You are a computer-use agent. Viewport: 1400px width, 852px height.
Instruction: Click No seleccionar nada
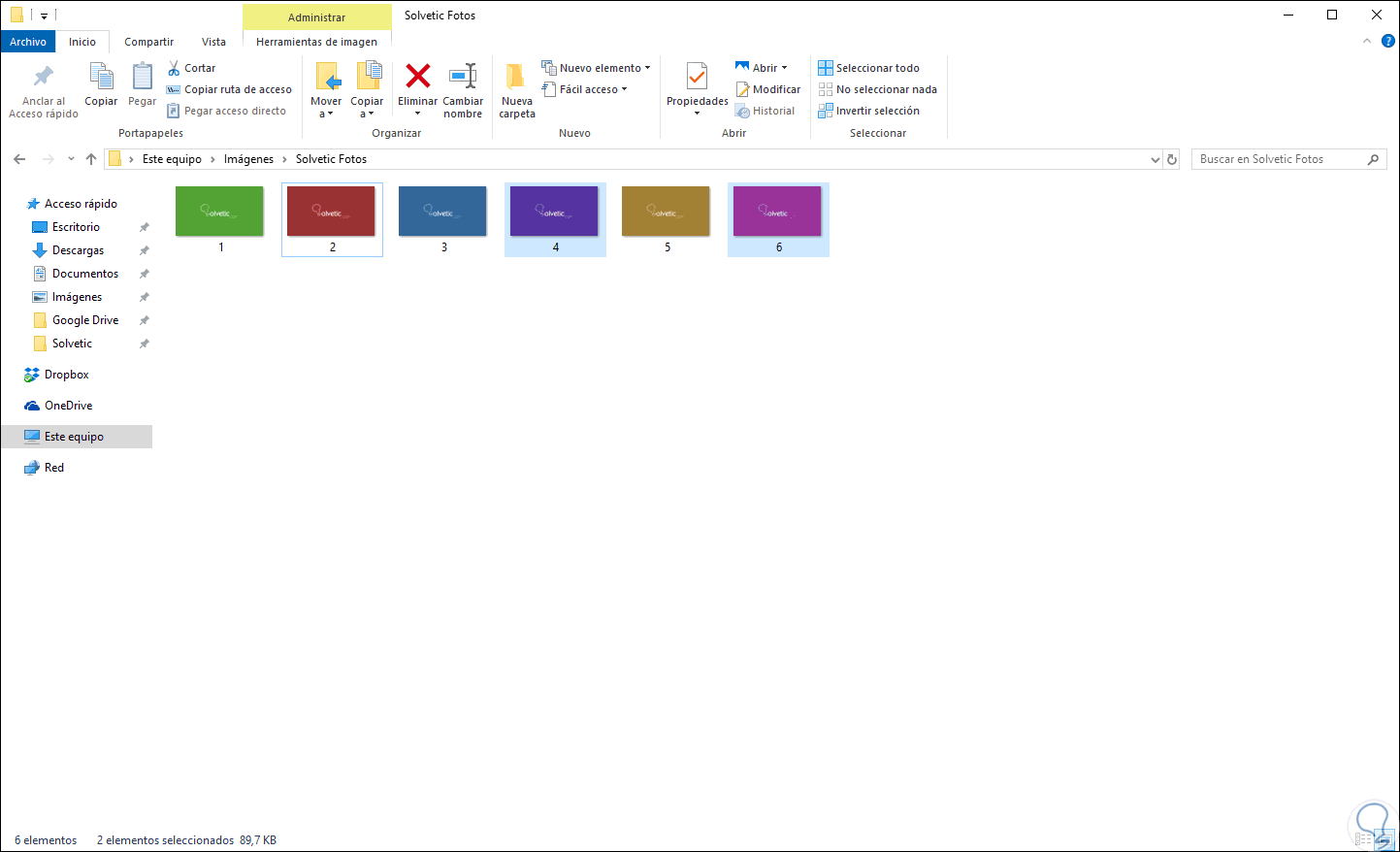(878, 89)
